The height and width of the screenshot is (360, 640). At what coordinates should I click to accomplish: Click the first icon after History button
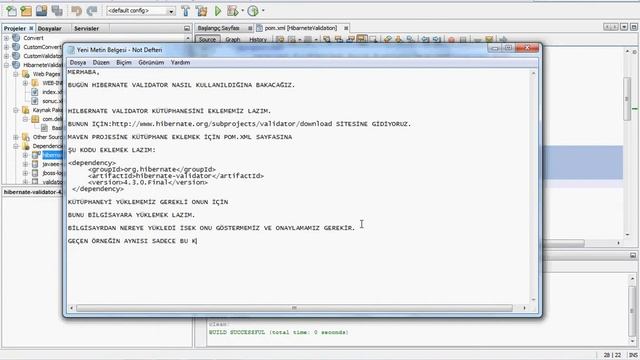click(280, 39)
